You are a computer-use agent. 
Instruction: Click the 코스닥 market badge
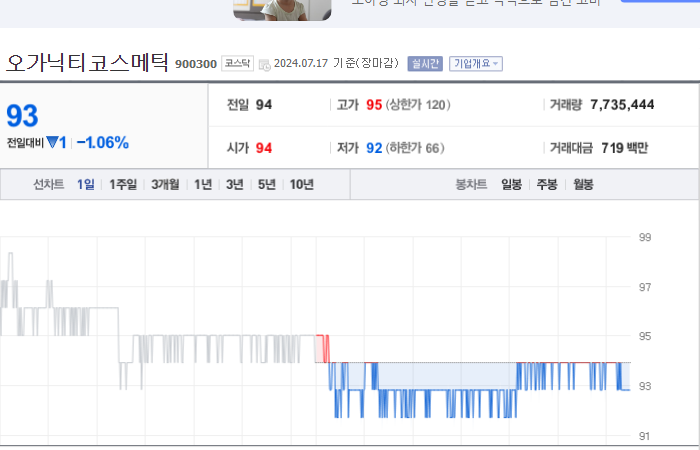[x=238, y=63]
